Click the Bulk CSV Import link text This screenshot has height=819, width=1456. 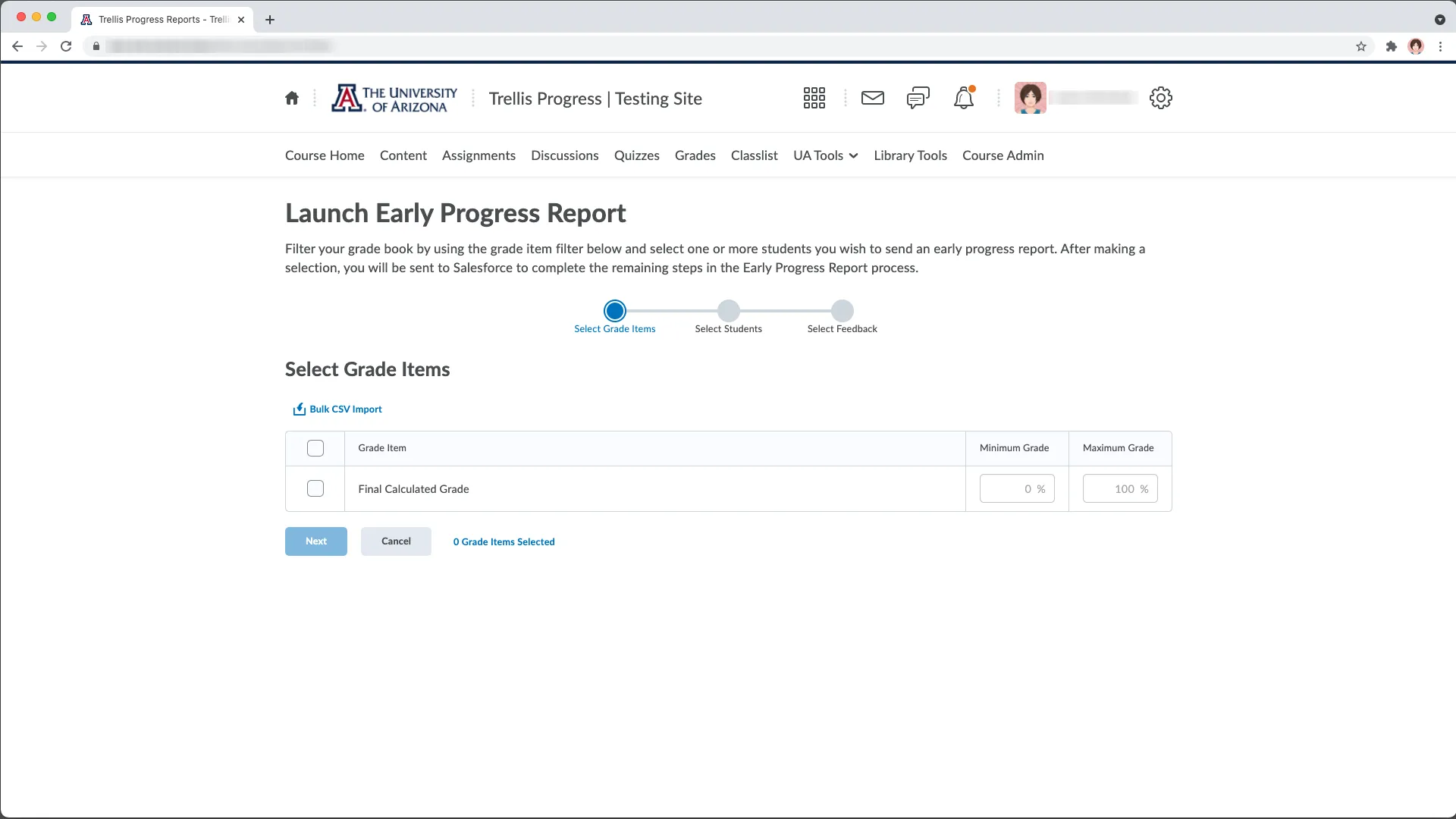(x=346, y=409)
